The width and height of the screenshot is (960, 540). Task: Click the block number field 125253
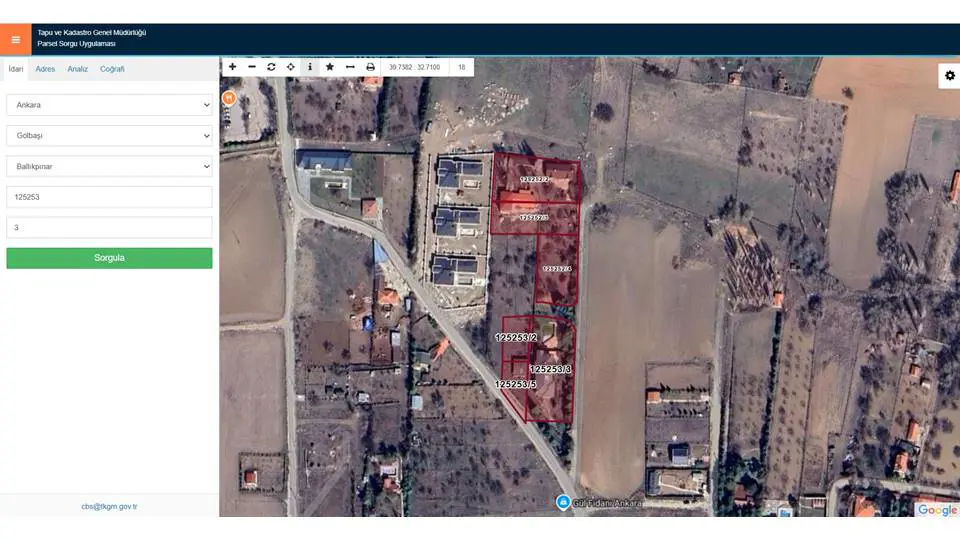pyautogui.click(x=110, y=197)
